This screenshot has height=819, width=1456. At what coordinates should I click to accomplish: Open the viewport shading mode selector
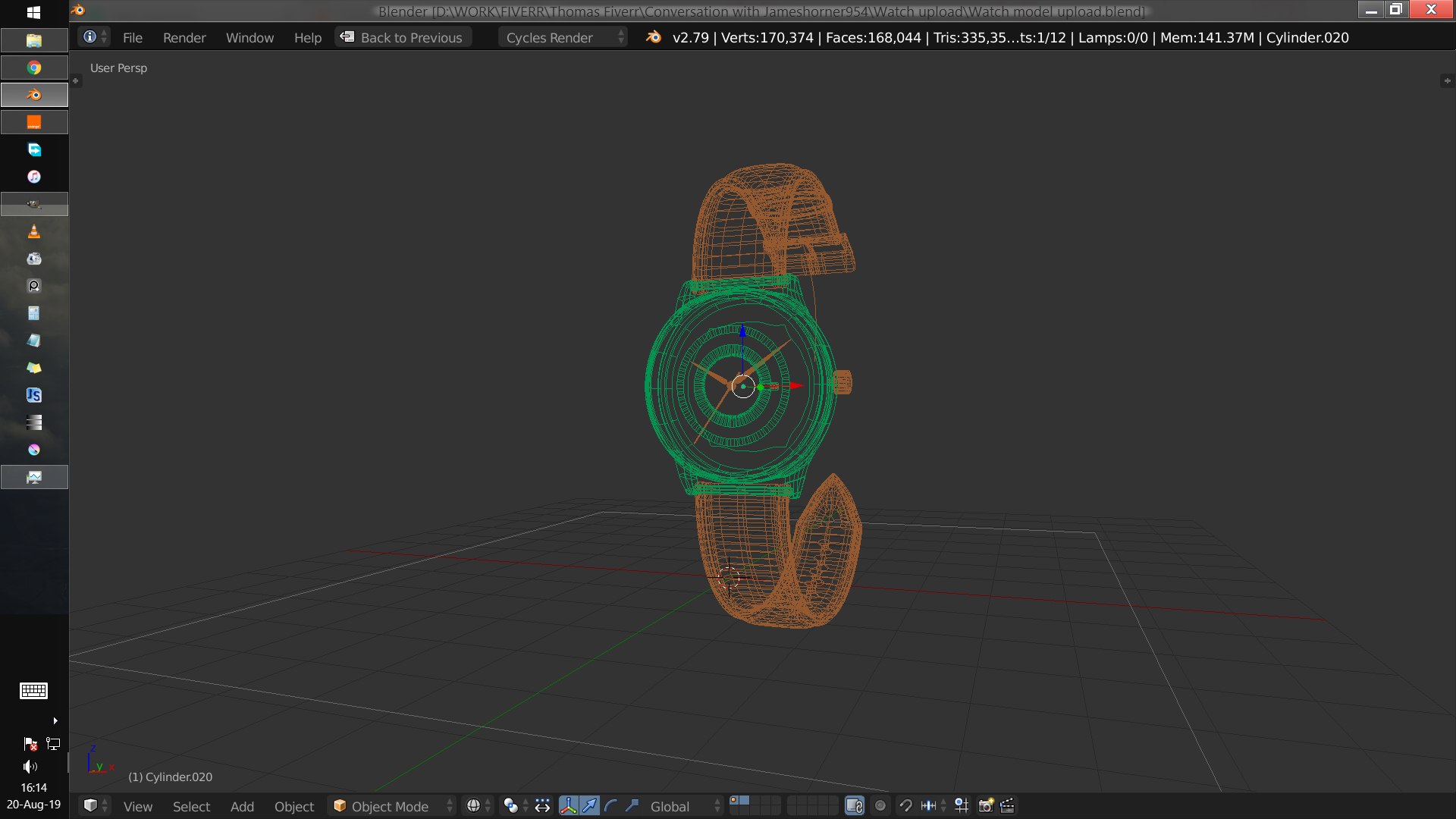tap(478, 806)
